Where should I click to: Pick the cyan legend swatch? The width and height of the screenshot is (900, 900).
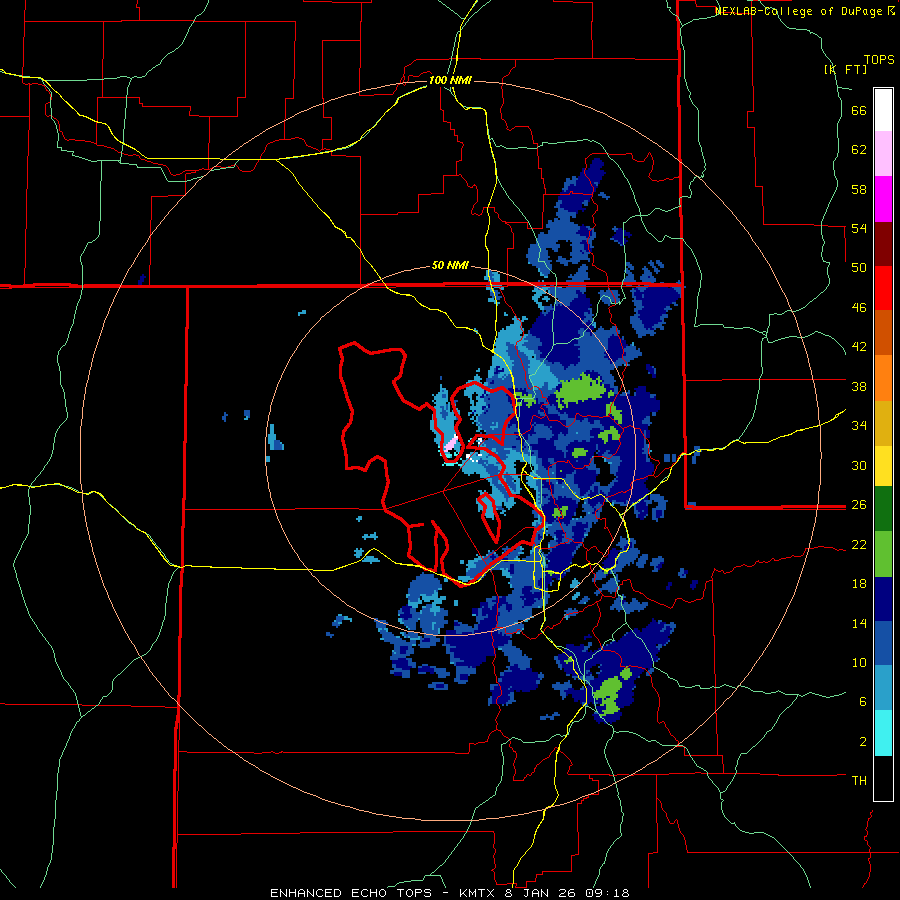tap(883, 733)
